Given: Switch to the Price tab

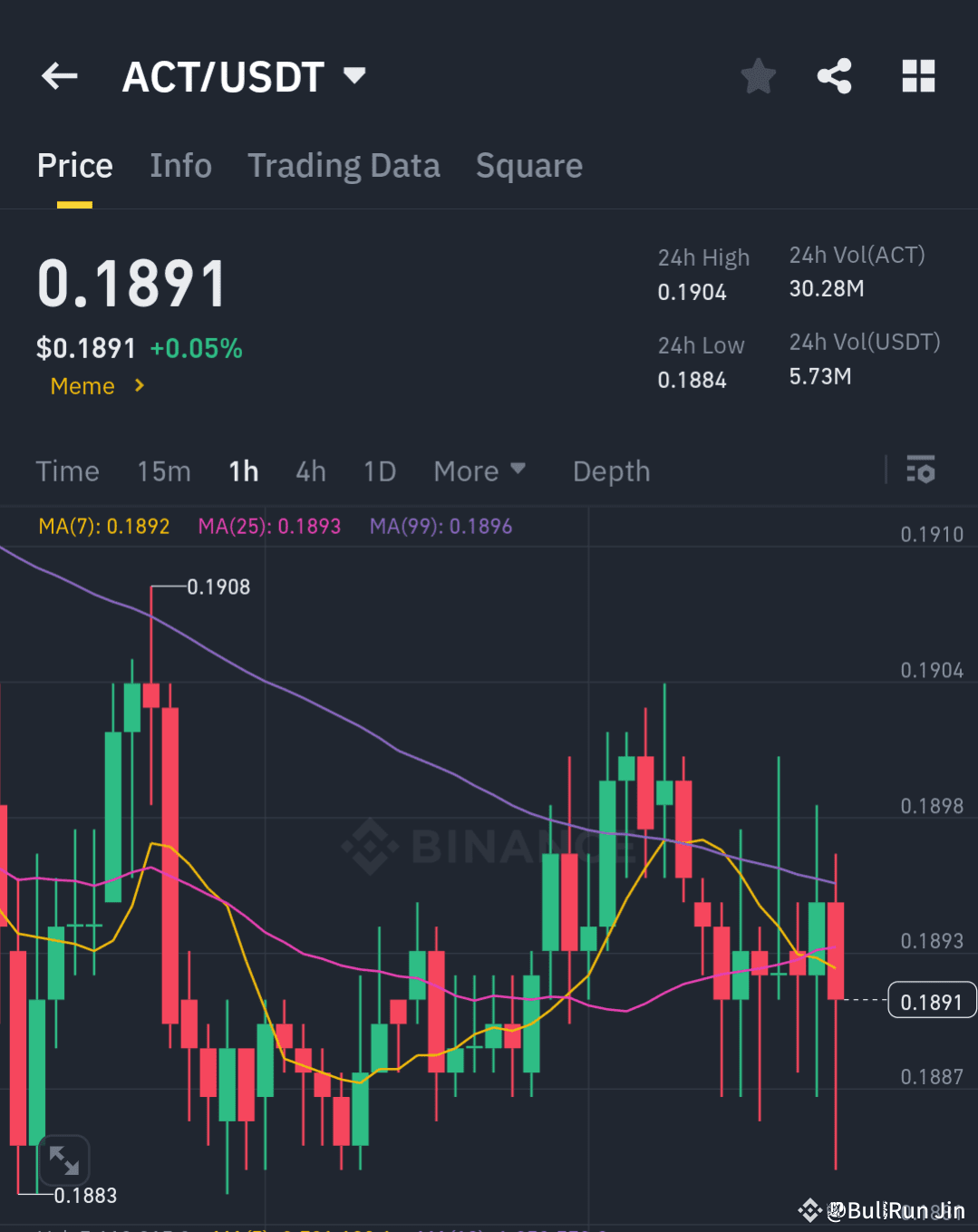Looking at the screenshot, I should [x=75, y=166].
